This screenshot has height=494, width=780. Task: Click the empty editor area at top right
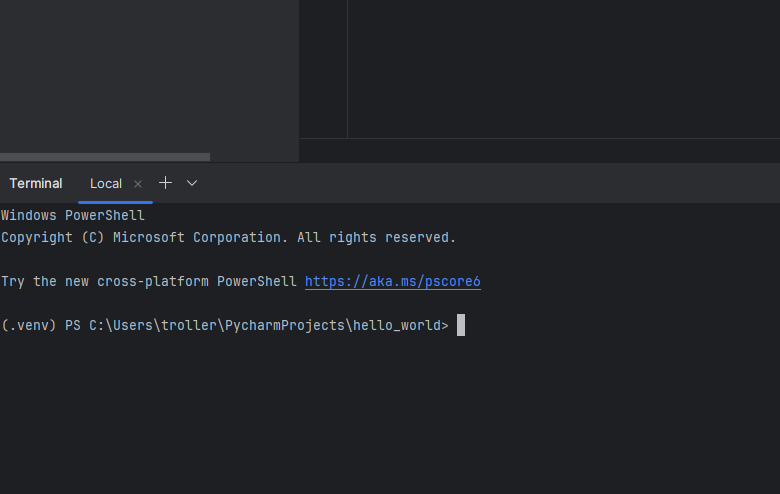click(x=560, y=65)
